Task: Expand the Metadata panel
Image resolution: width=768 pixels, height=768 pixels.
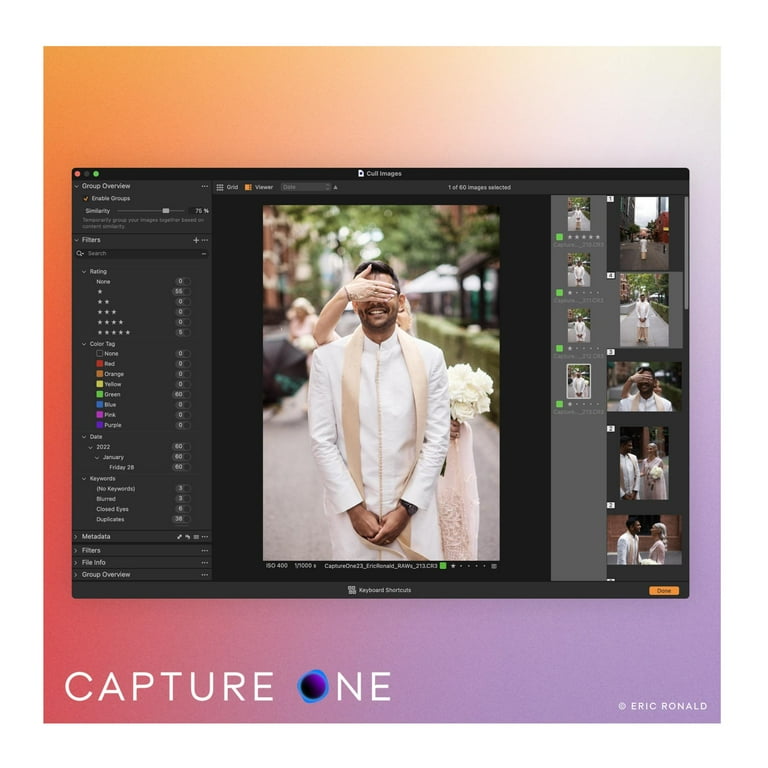Action: pyautogui.click(x=76, y=537)
